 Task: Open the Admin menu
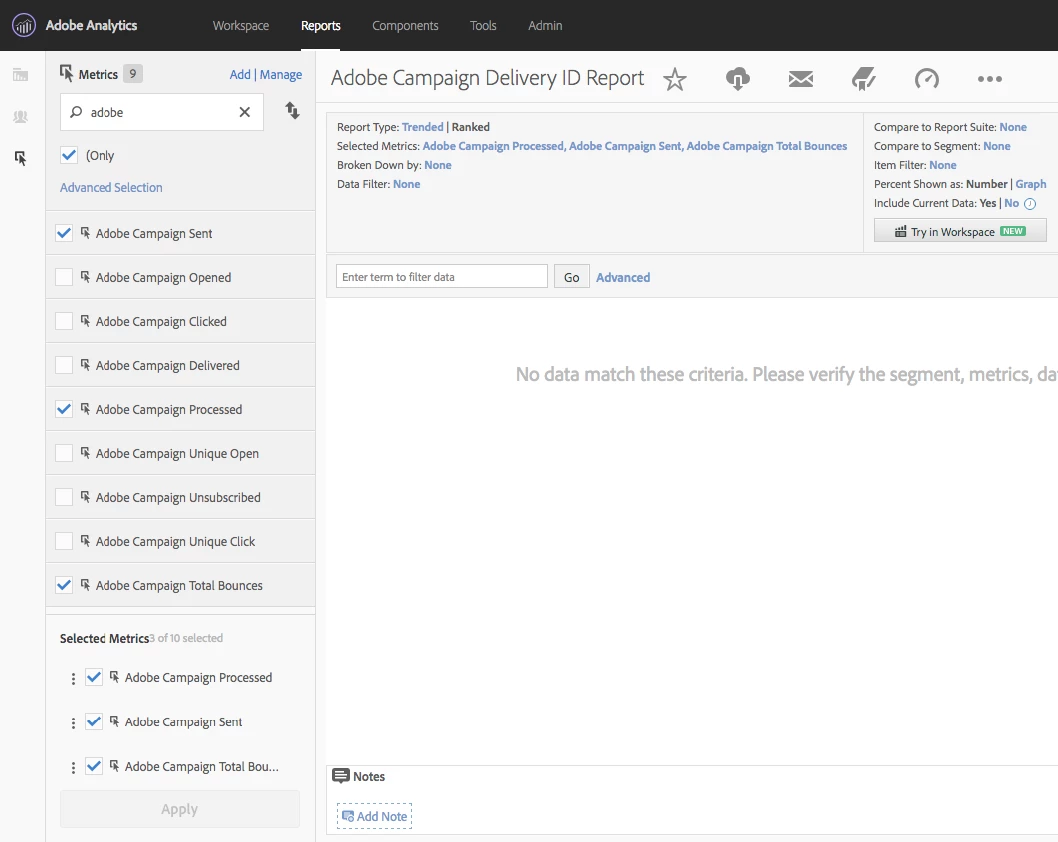[x=545, y=26]
